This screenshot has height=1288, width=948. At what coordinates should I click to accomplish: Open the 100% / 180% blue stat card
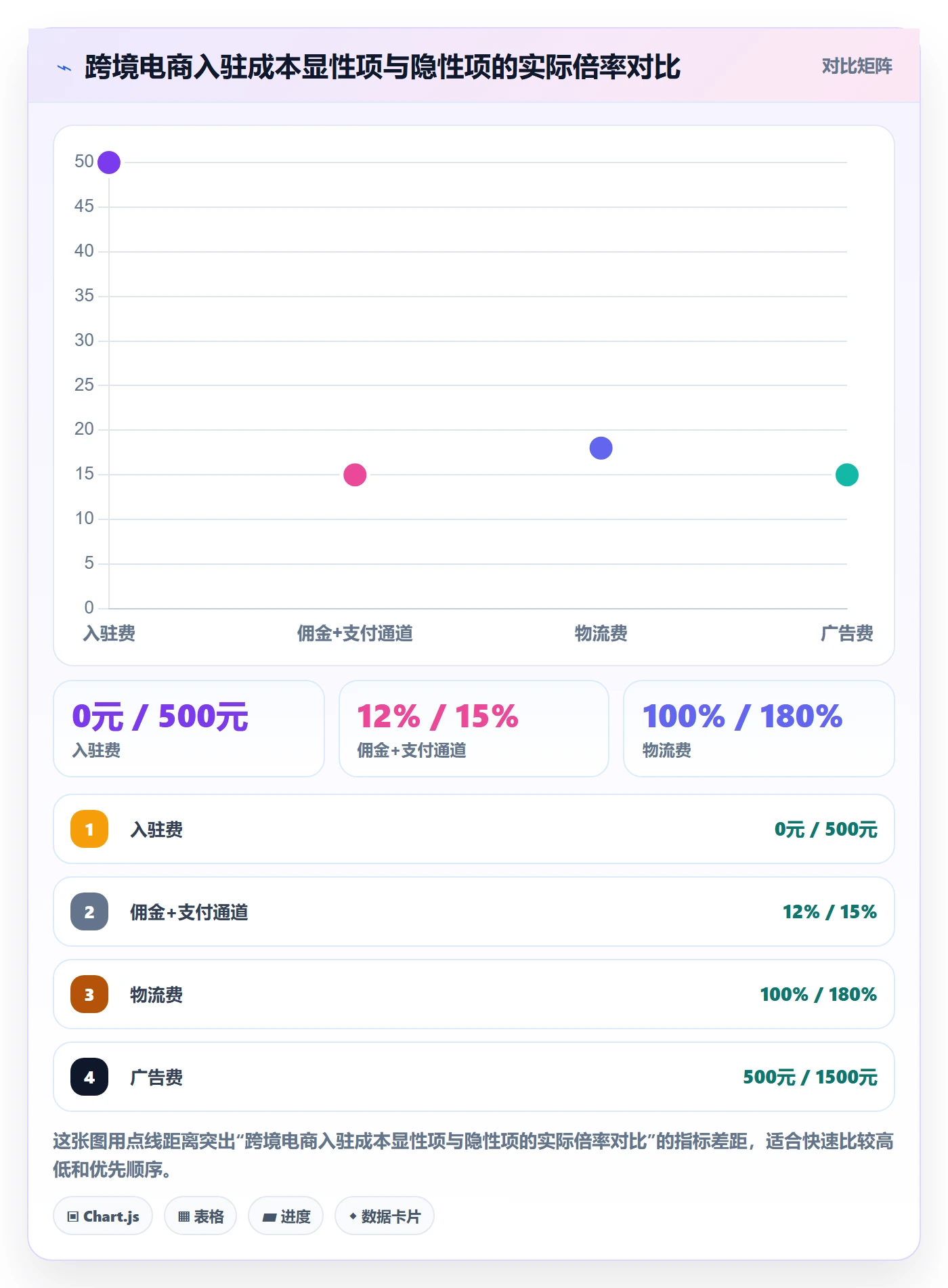point(759,729)
